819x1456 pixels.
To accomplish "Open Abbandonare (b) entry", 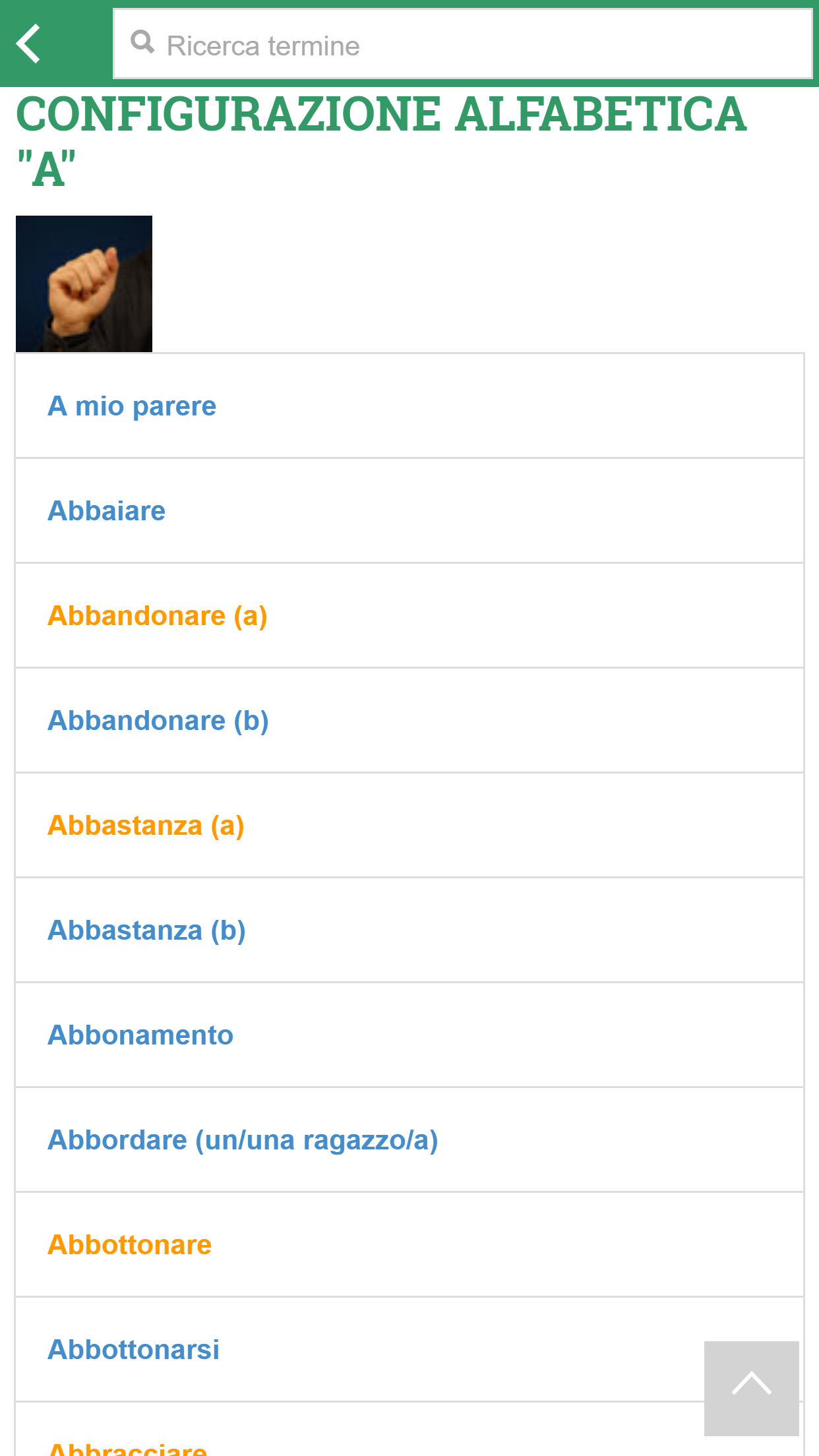I will pyautogui.click(x=158, y=721).
